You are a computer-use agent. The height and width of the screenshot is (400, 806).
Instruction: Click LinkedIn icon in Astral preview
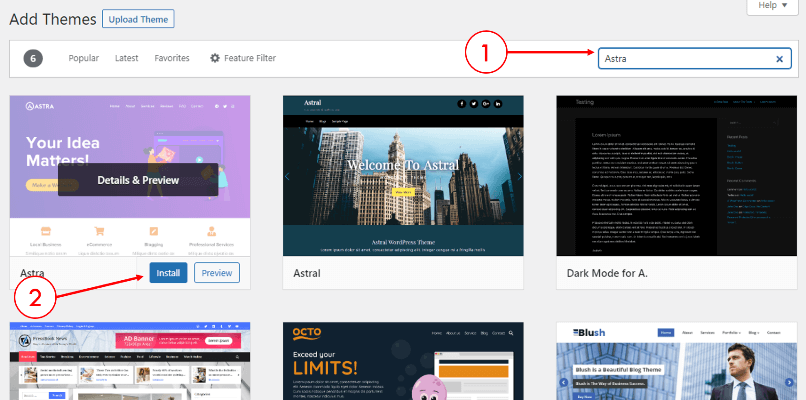click(498, 104)
